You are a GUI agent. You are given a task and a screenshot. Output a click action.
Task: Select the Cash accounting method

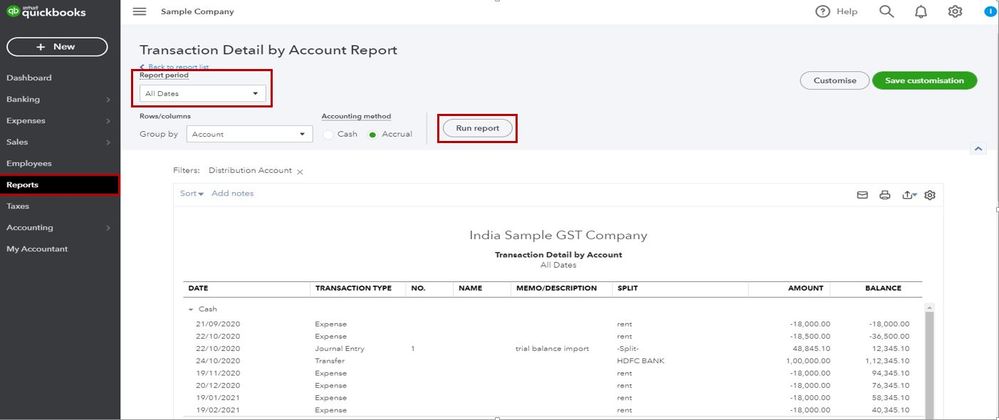click(x=328, y=134)
